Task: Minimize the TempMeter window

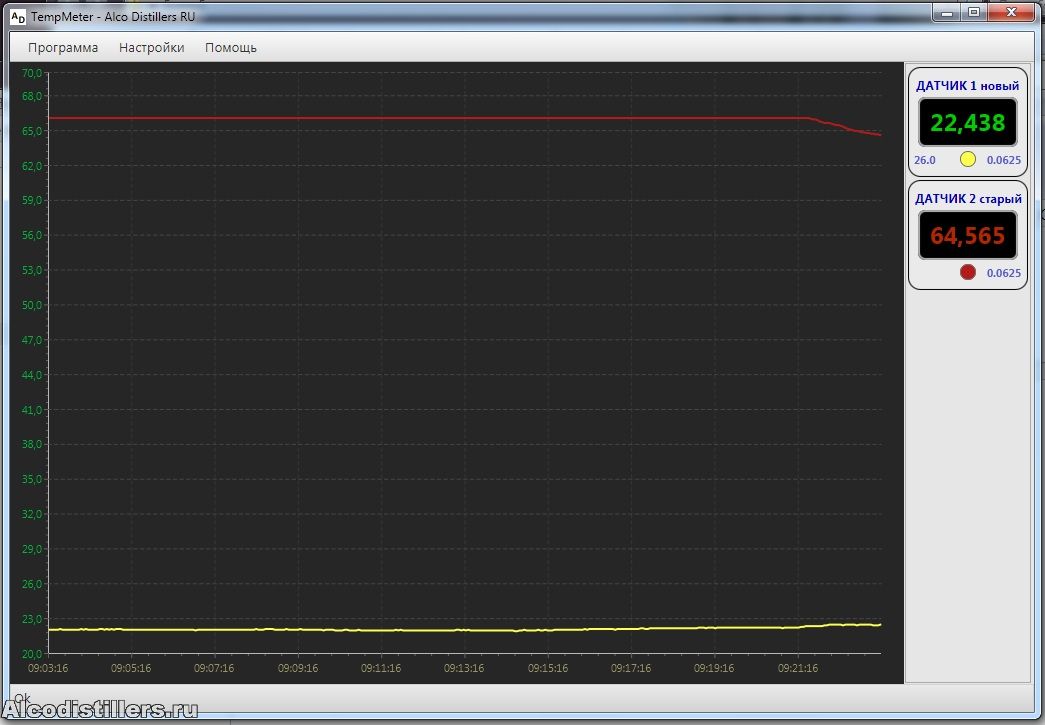Action: pos(949,12)
